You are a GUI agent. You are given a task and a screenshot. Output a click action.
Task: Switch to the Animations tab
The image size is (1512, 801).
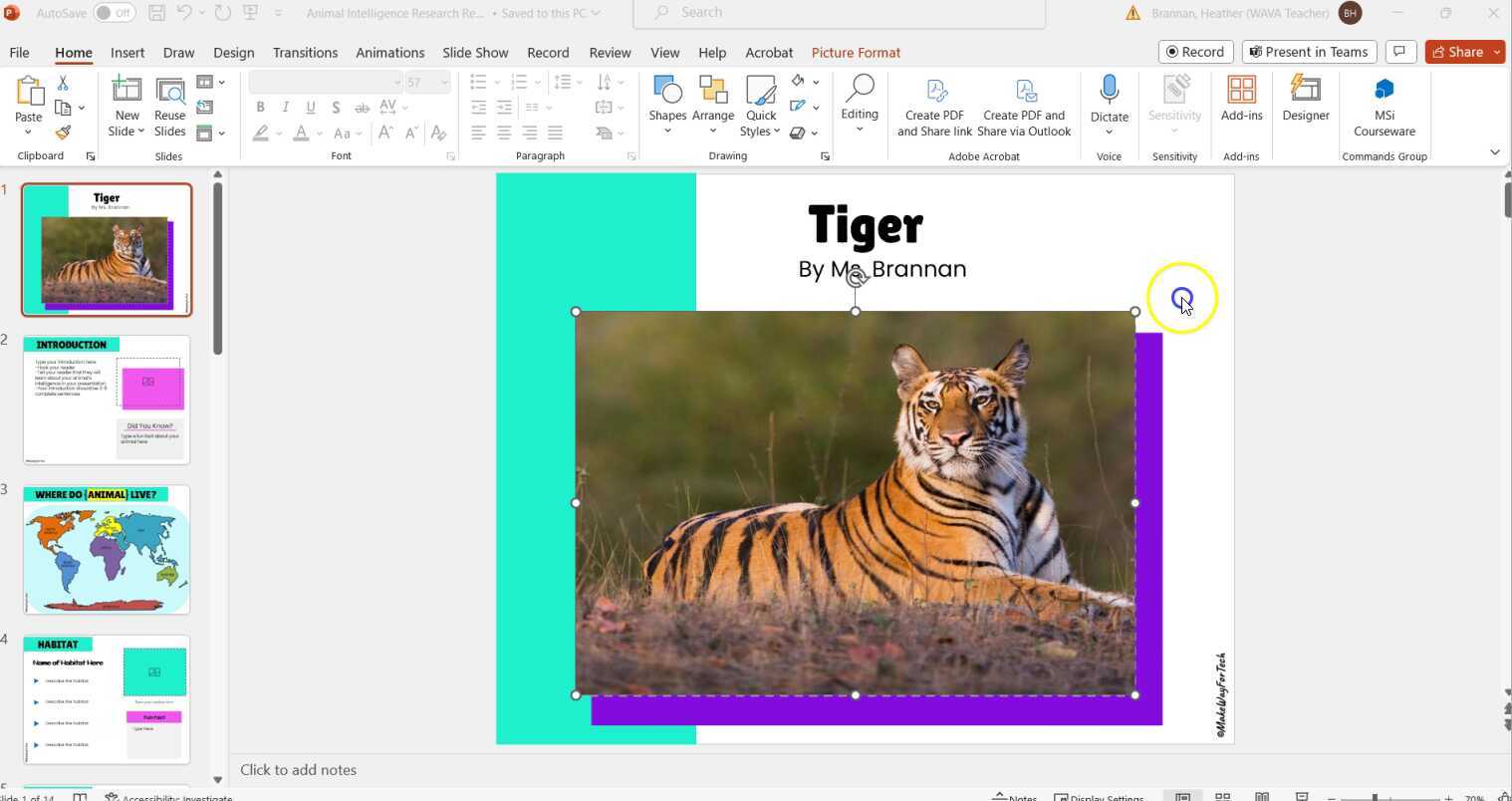[390, 52]
